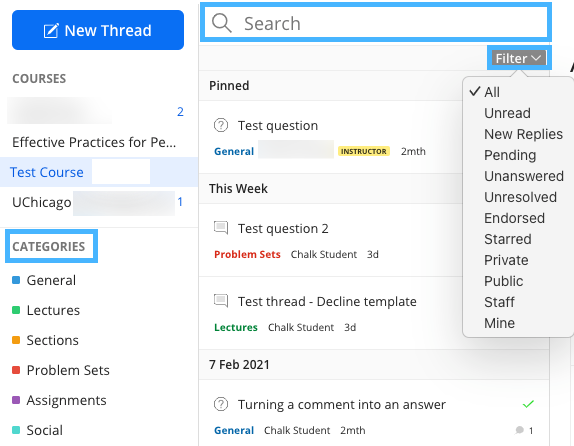Click the Problem Sets tag on Test question 2
This screenshot has width=574, height=446.
coord(247,254)
